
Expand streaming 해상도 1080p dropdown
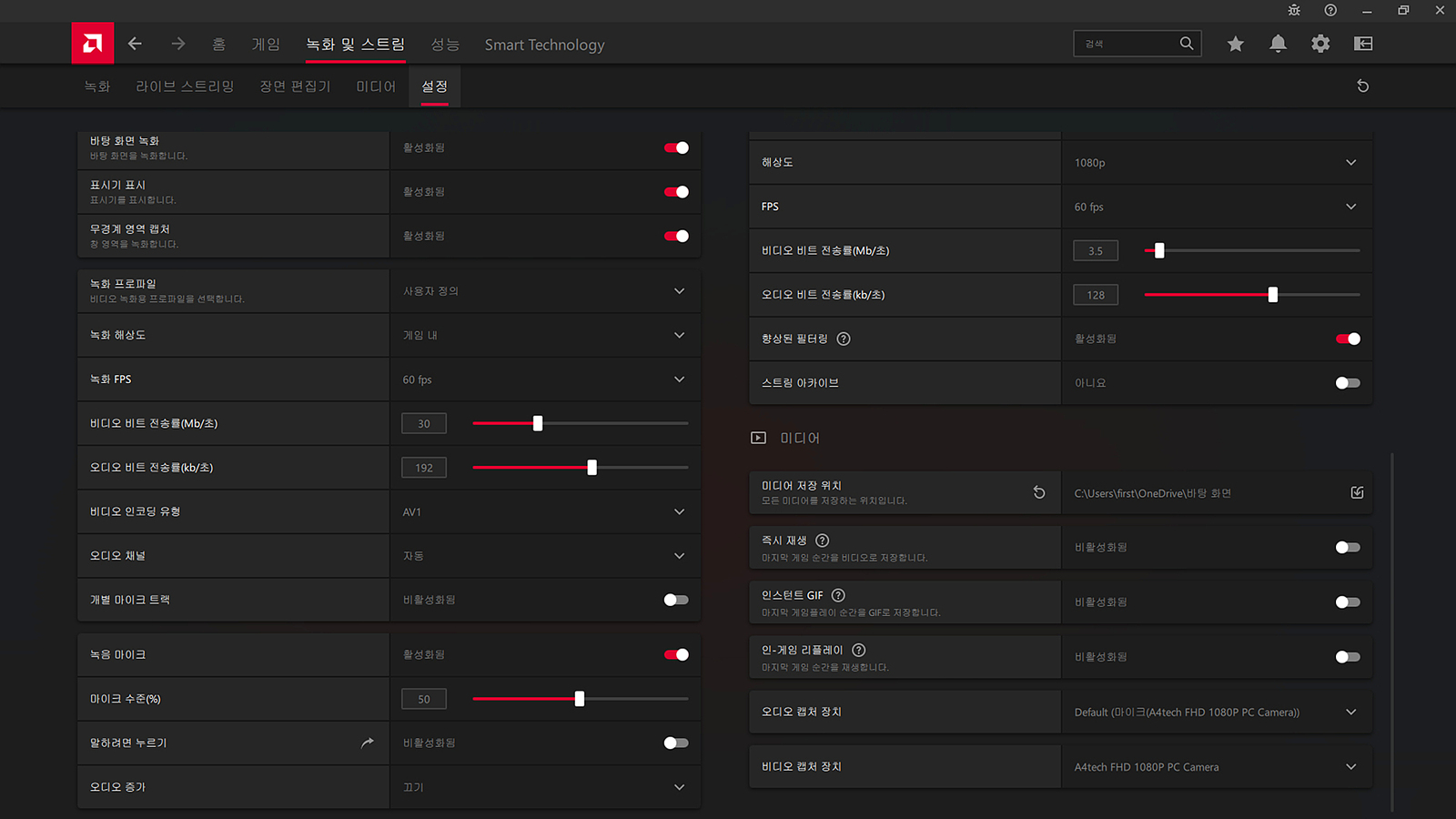click(x=1350, y=163)
